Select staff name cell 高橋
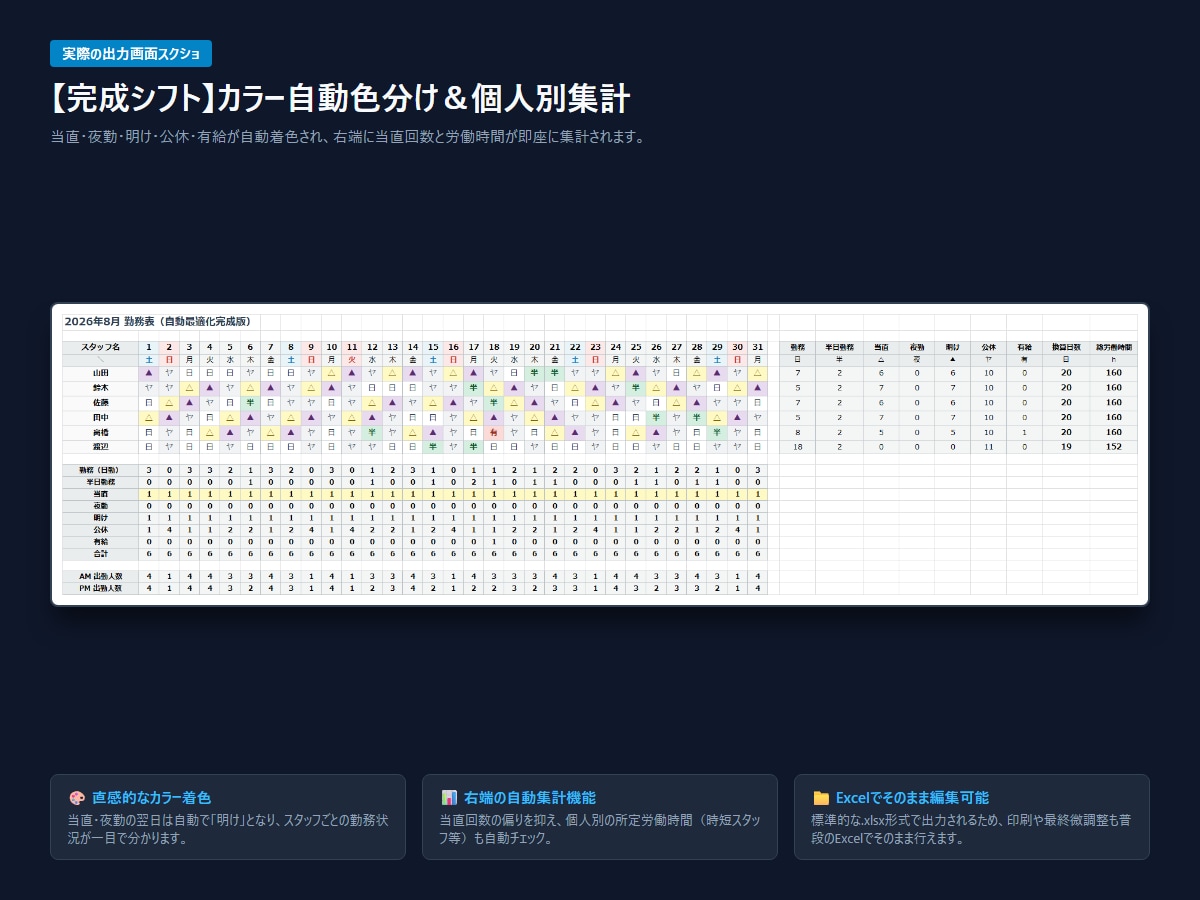Viewport: 1200px width, 900px height. [100, 432]
